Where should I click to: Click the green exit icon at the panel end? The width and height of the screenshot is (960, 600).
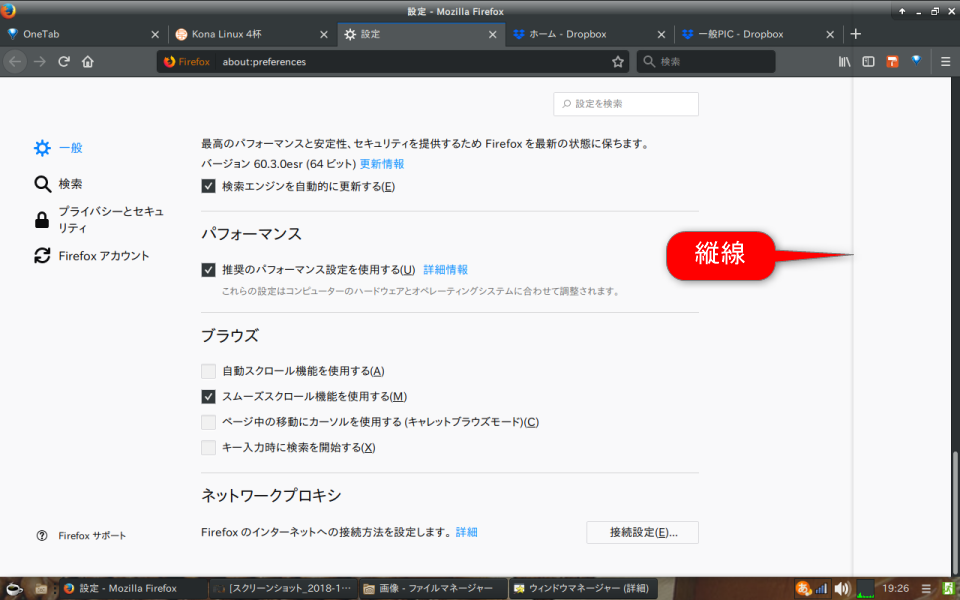point(948,589)
